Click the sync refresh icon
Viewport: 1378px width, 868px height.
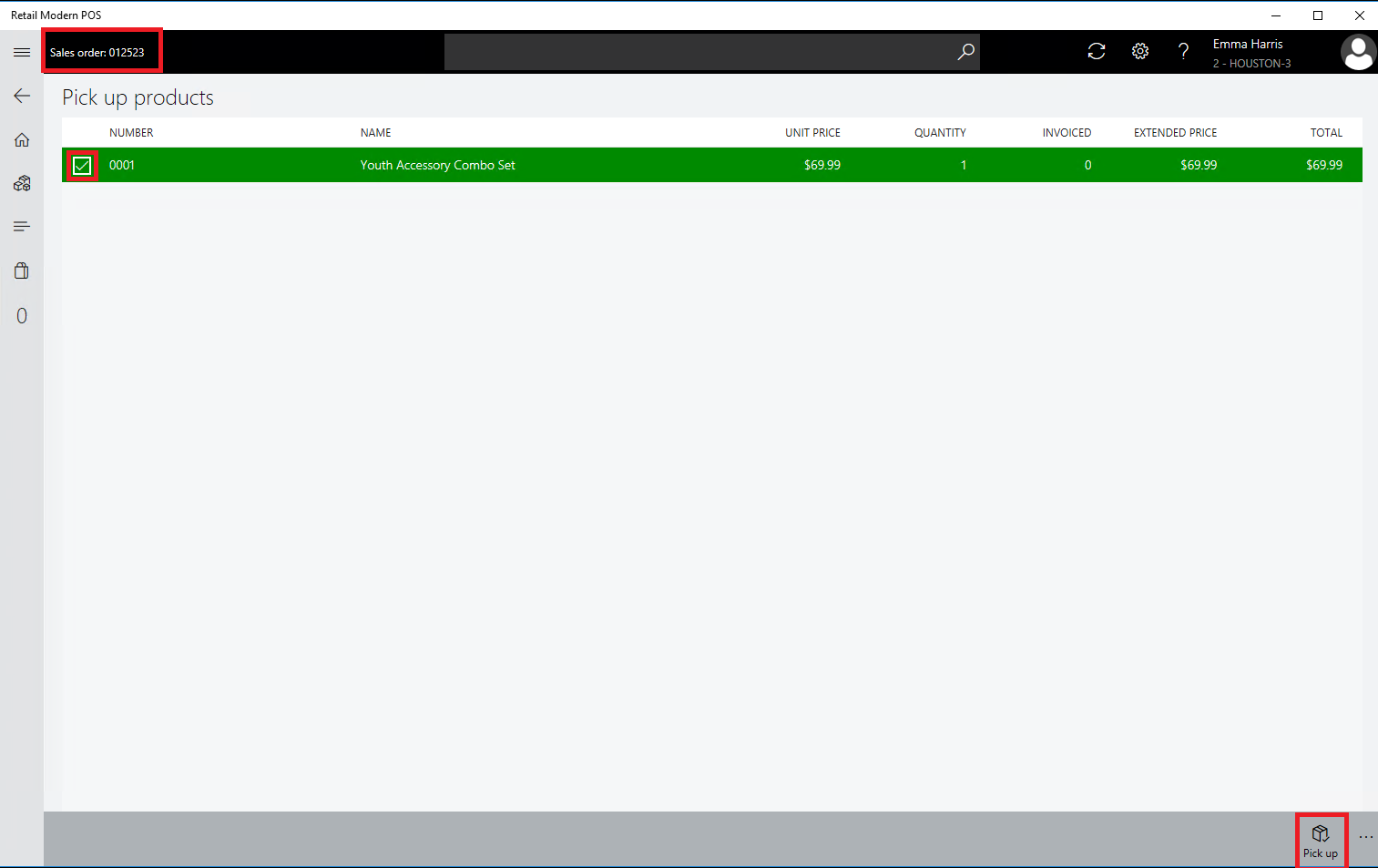(1097, 52)
